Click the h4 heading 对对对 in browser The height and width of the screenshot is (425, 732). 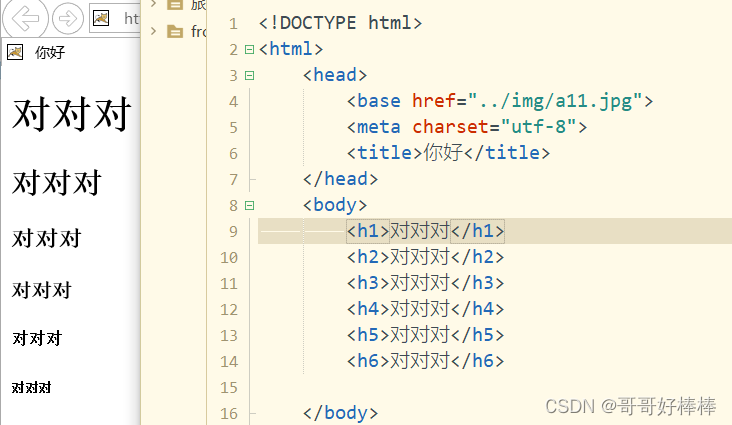tap(42, 290)
